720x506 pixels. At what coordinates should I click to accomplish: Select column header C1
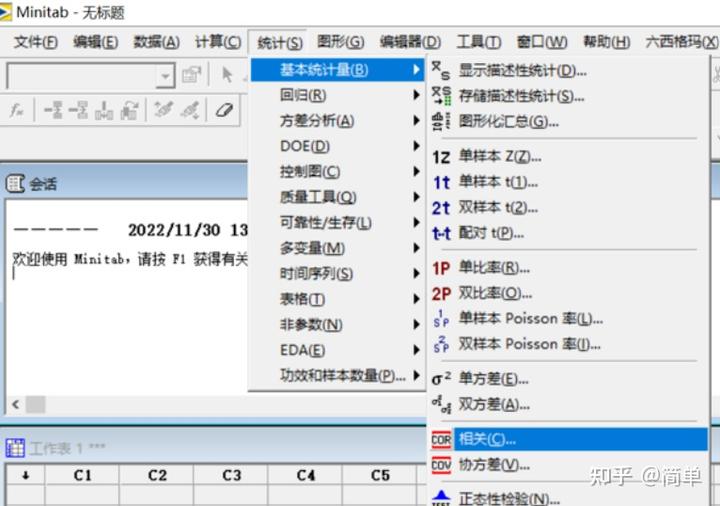click(82, 475)
